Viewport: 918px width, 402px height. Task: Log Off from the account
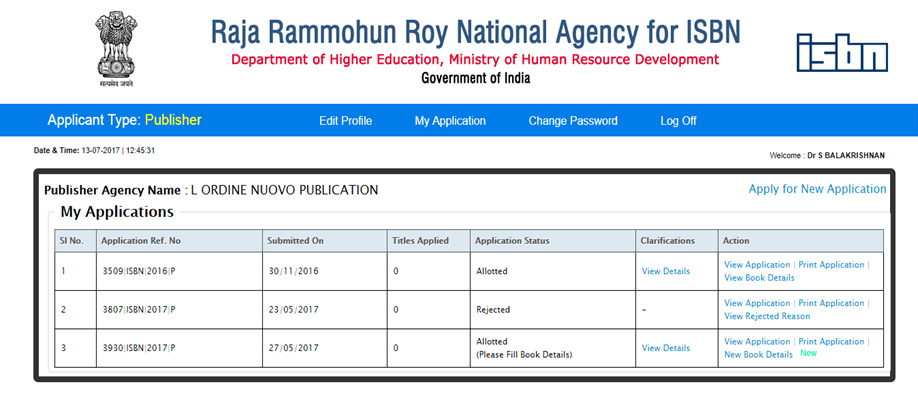point(678,121)
